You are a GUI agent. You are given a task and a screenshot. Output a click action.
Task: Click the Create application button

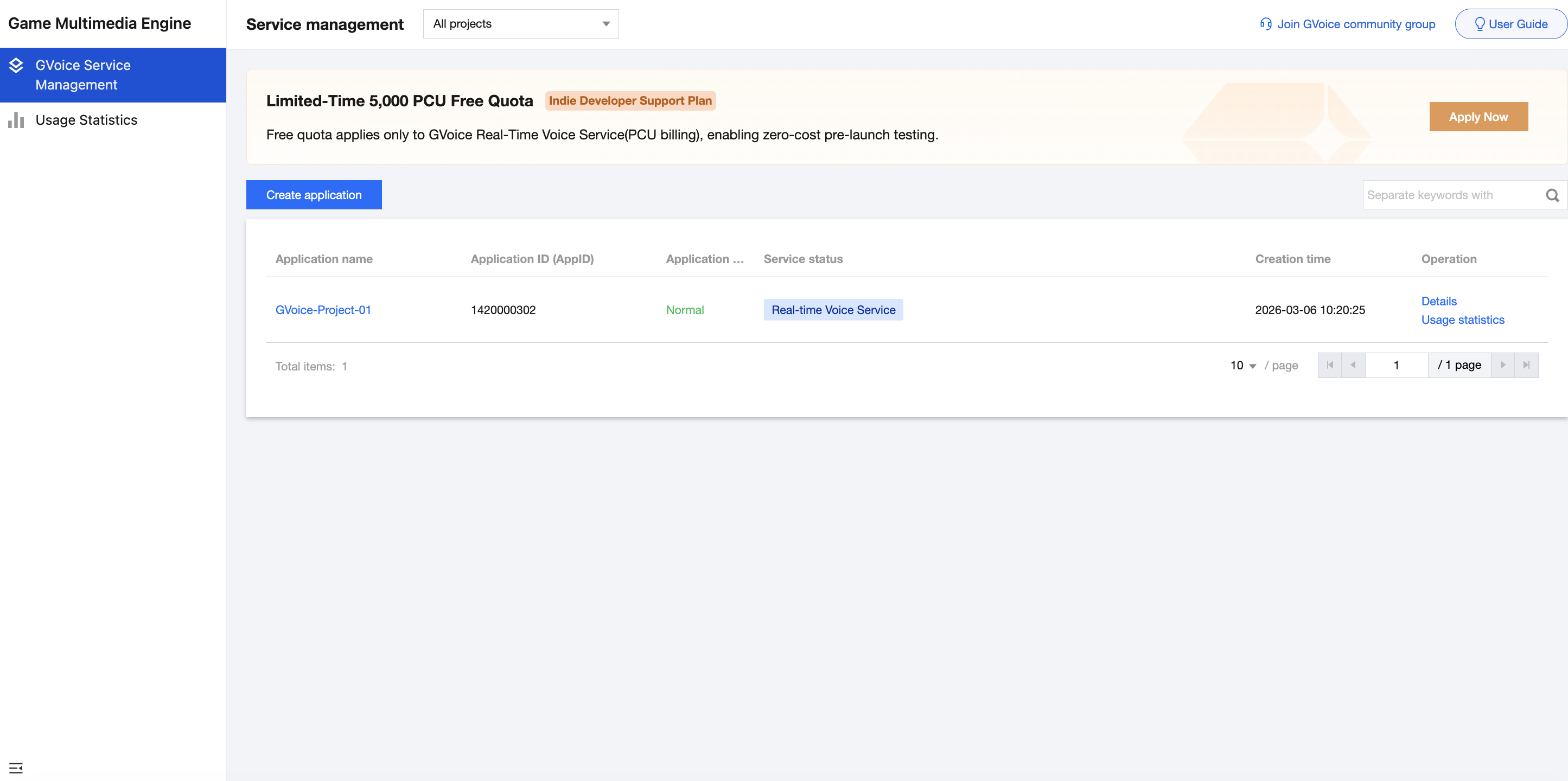[x=314, y=195]
